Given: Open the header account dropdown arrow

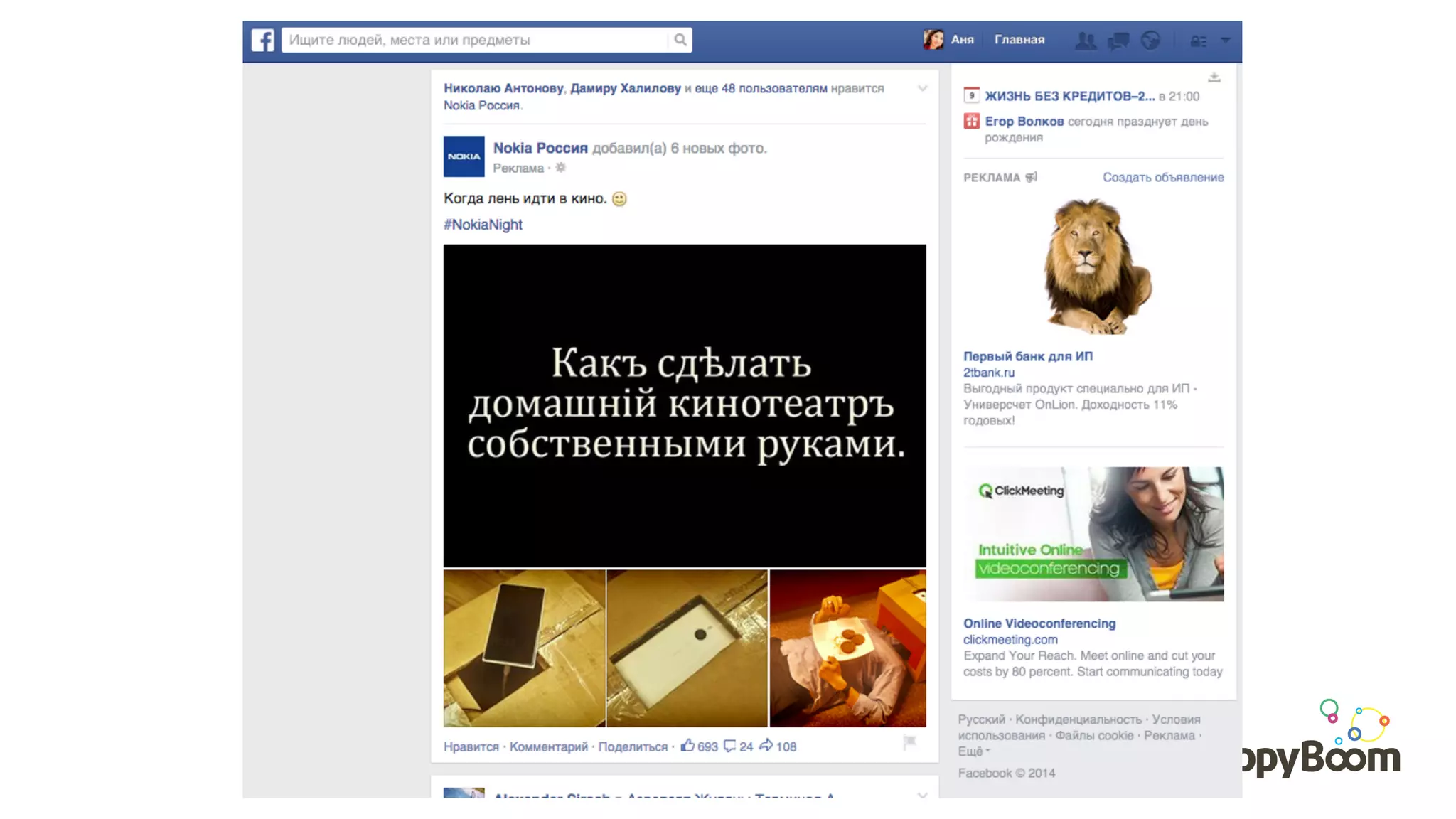Looking at the screenshot, I should [x=1225, y=41].
